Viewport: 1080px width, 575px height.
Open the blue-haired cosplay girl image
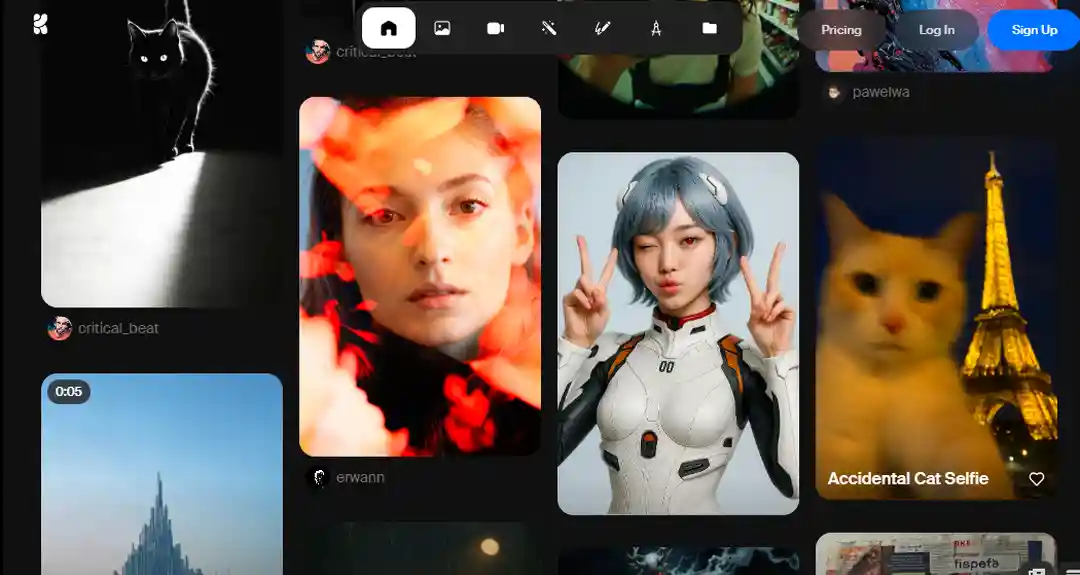coord(678,333)
